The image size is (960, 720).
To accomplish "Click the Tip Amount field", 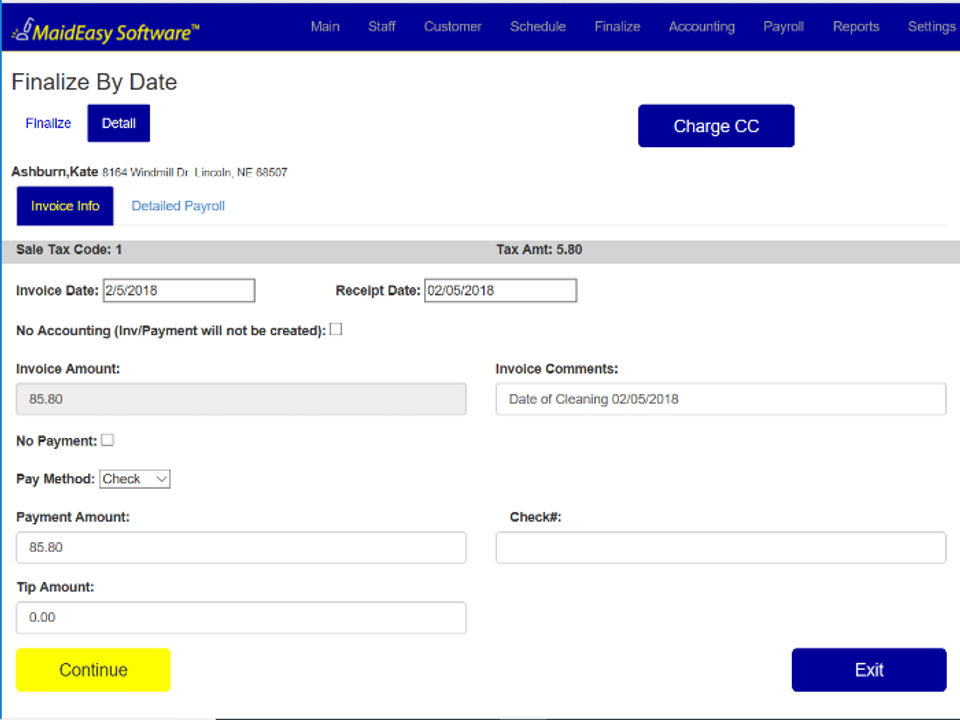I will pos(241,617).
